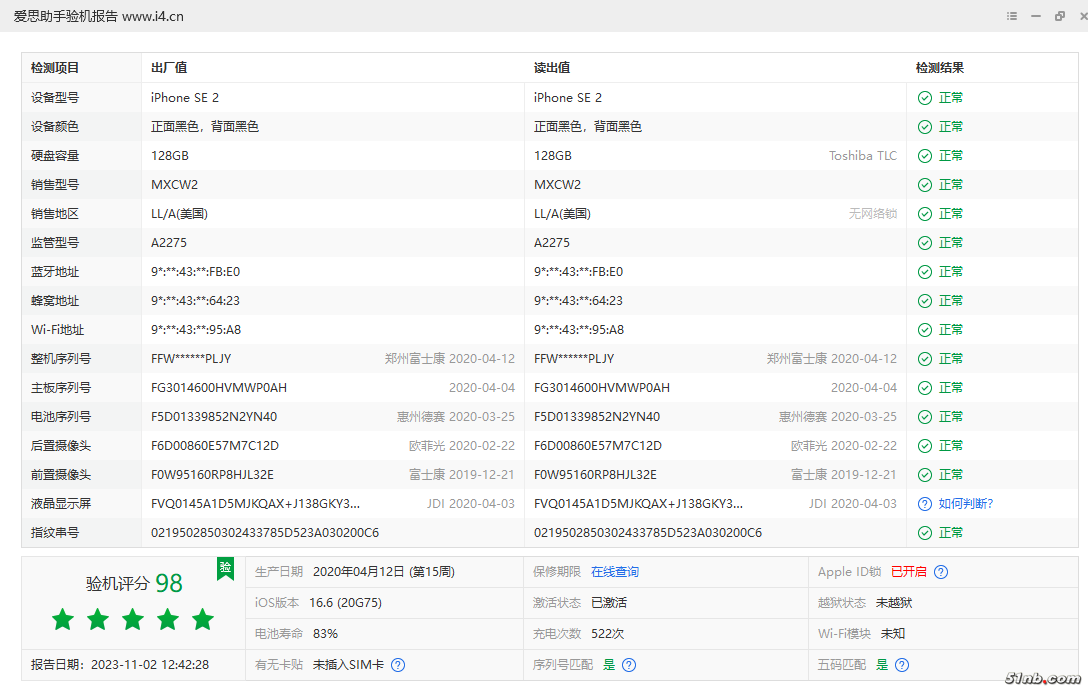This screenshot has width=1088, height=691.
Task: Select factory LCD serial FVQ0145A1D5MJKQAX+J138GKY3...
Action: point(255,504)
